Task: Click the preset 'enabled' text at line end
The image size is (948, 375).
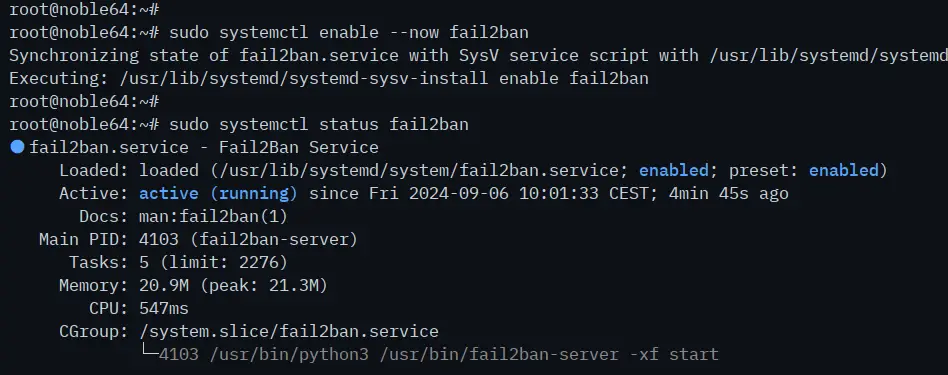Action: click(843, 171)
